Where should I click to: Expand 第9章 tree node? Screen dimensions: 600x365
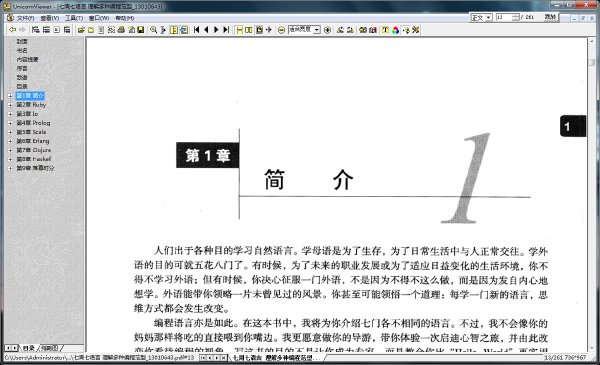point(10,168)
